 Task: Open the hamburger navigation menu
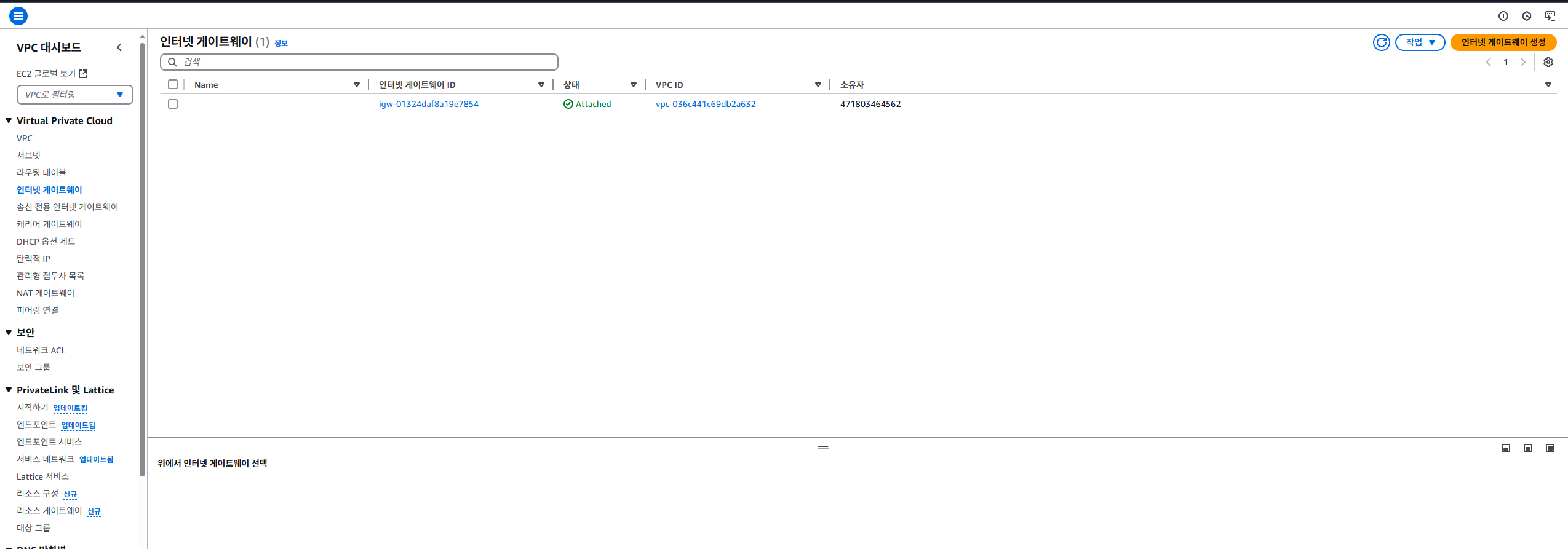(x=18, y=16)
